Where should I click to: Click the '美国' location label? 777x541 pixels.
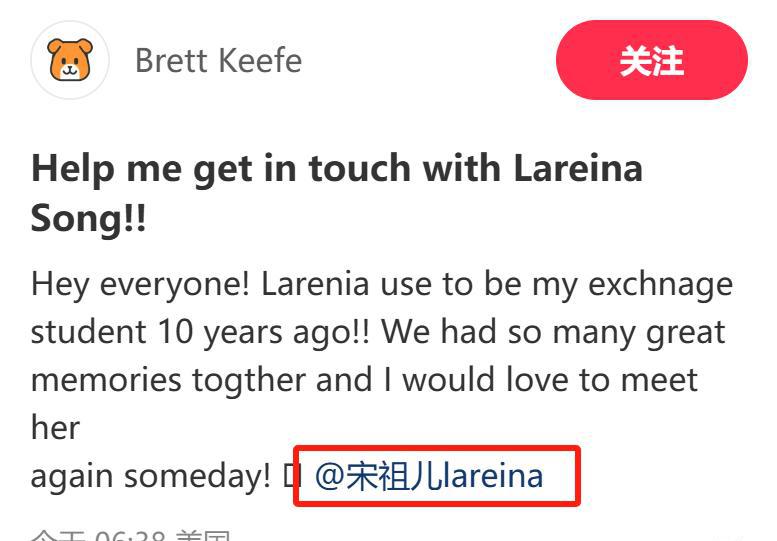pyautogui.click(x=203, y=536)
